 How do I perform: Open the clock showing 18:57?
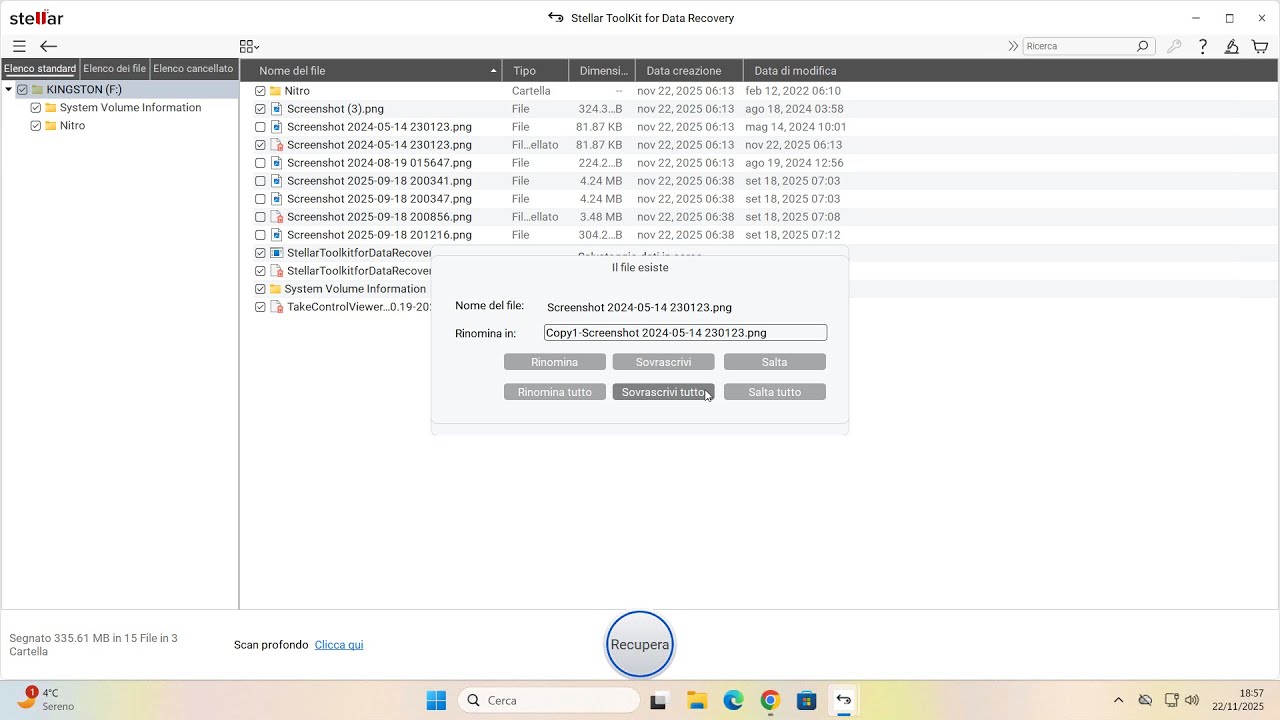pyautogui.click(x=1238, y=700)
